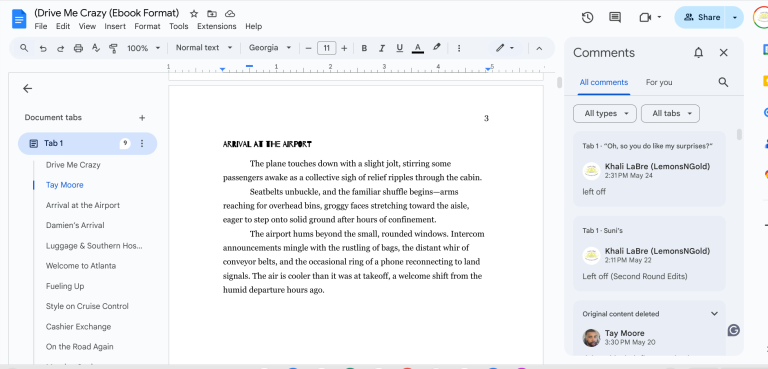The width and height of the screenshot is (768, 369).
Task: Jump to Fueling Up heading
Action: click(x=65, y=286)
